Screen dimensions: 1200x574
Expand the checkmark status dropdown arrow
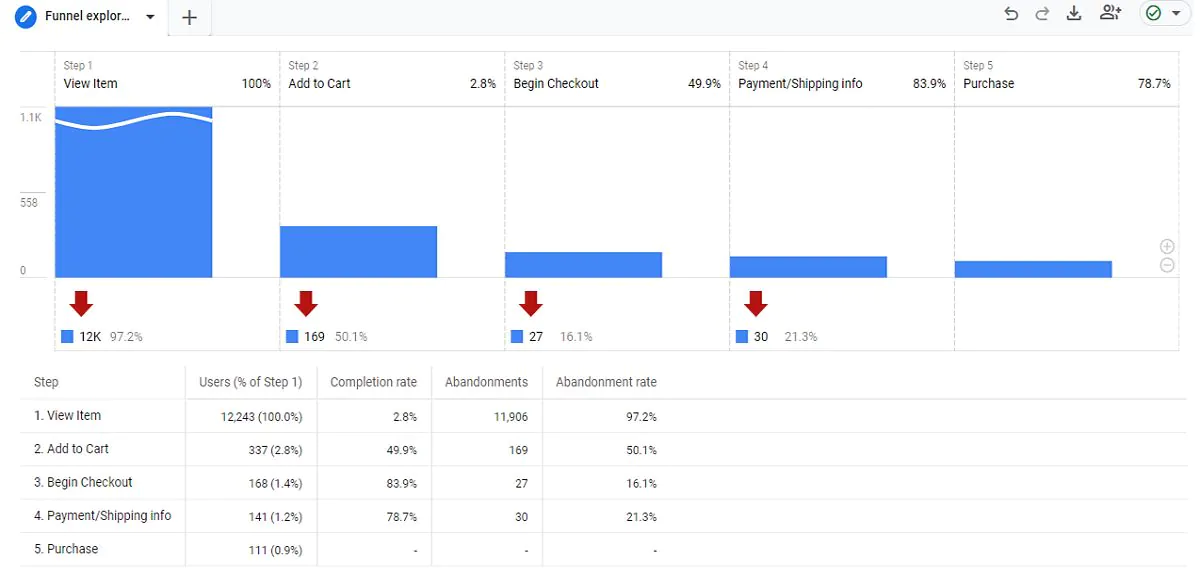[1176, 15]
